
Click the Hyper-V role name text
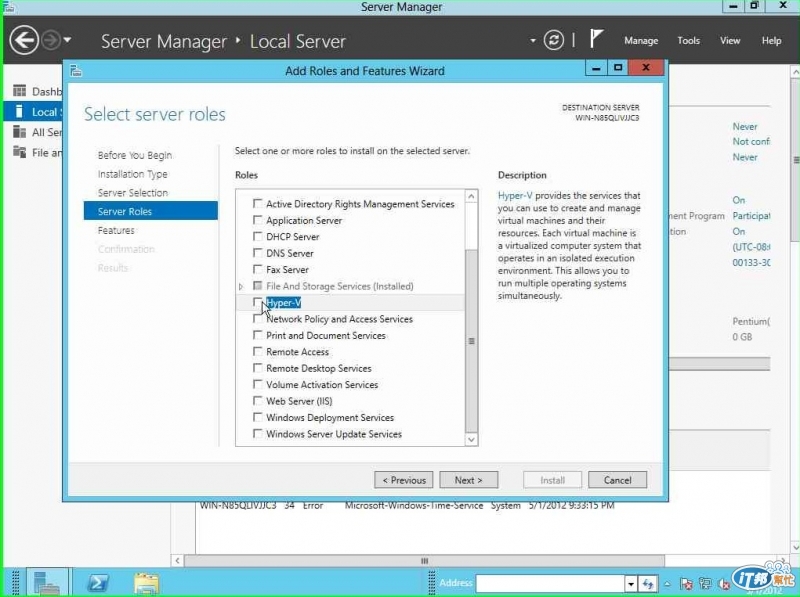click(284, 303)
